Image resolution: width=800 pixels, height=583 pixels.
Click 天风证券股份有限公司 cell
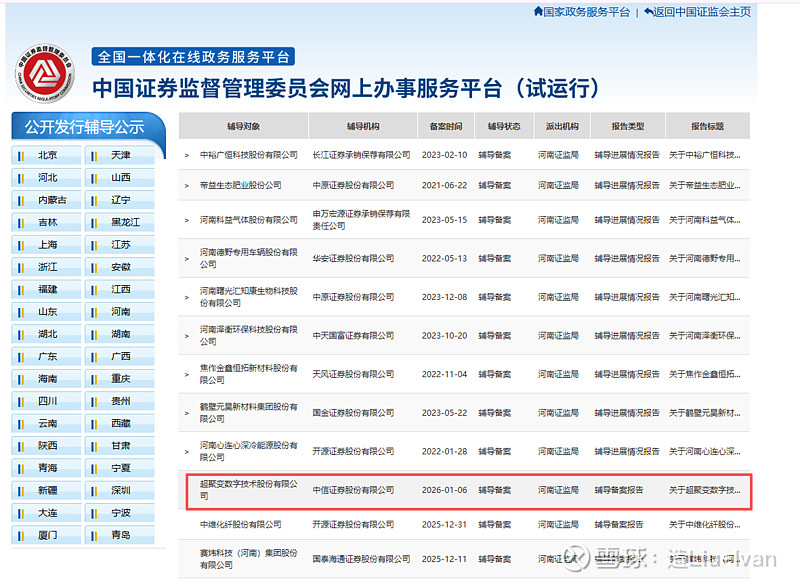353,374
